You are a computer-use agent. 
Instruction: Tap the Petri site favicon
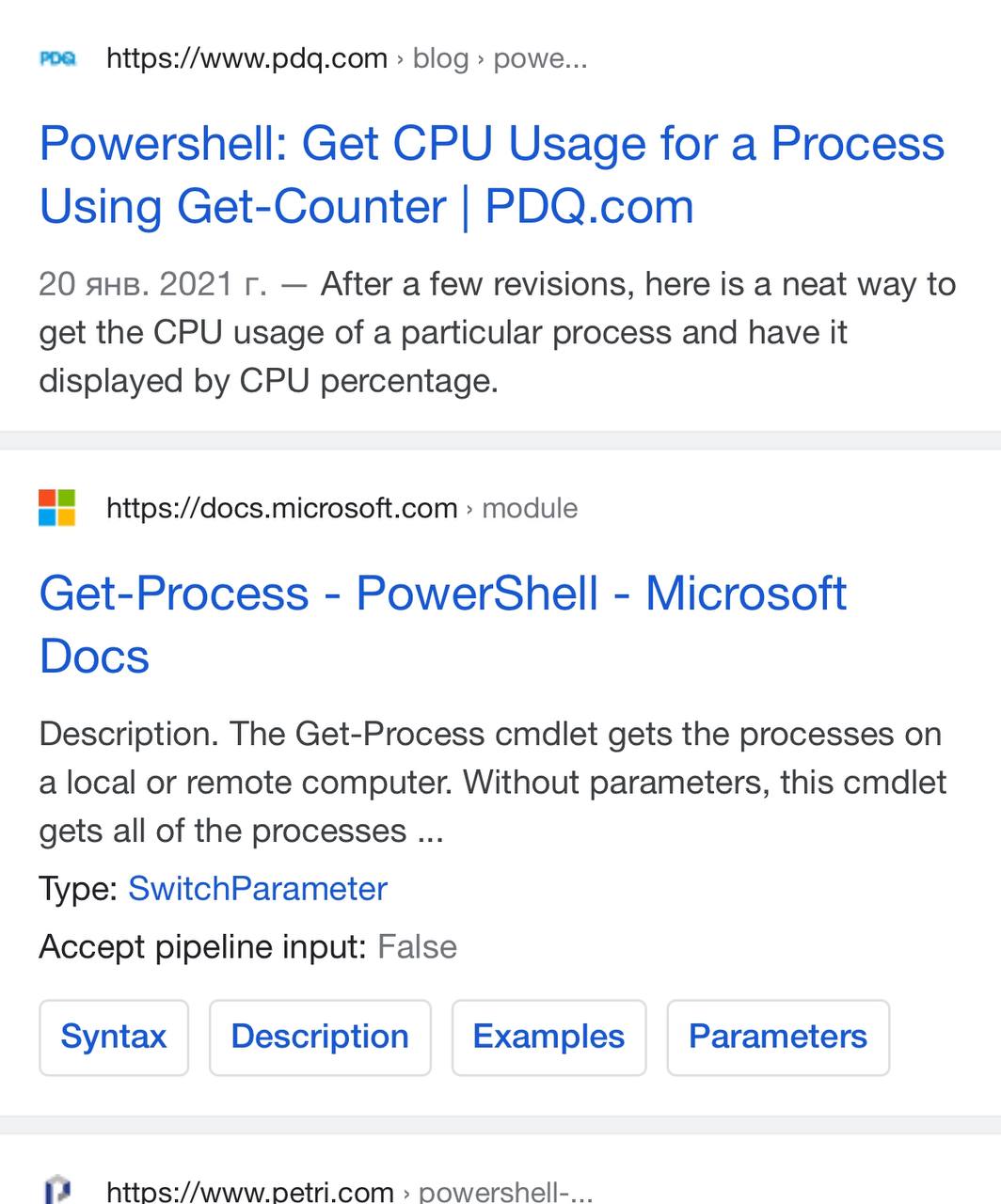click(x=57, y=1190)
